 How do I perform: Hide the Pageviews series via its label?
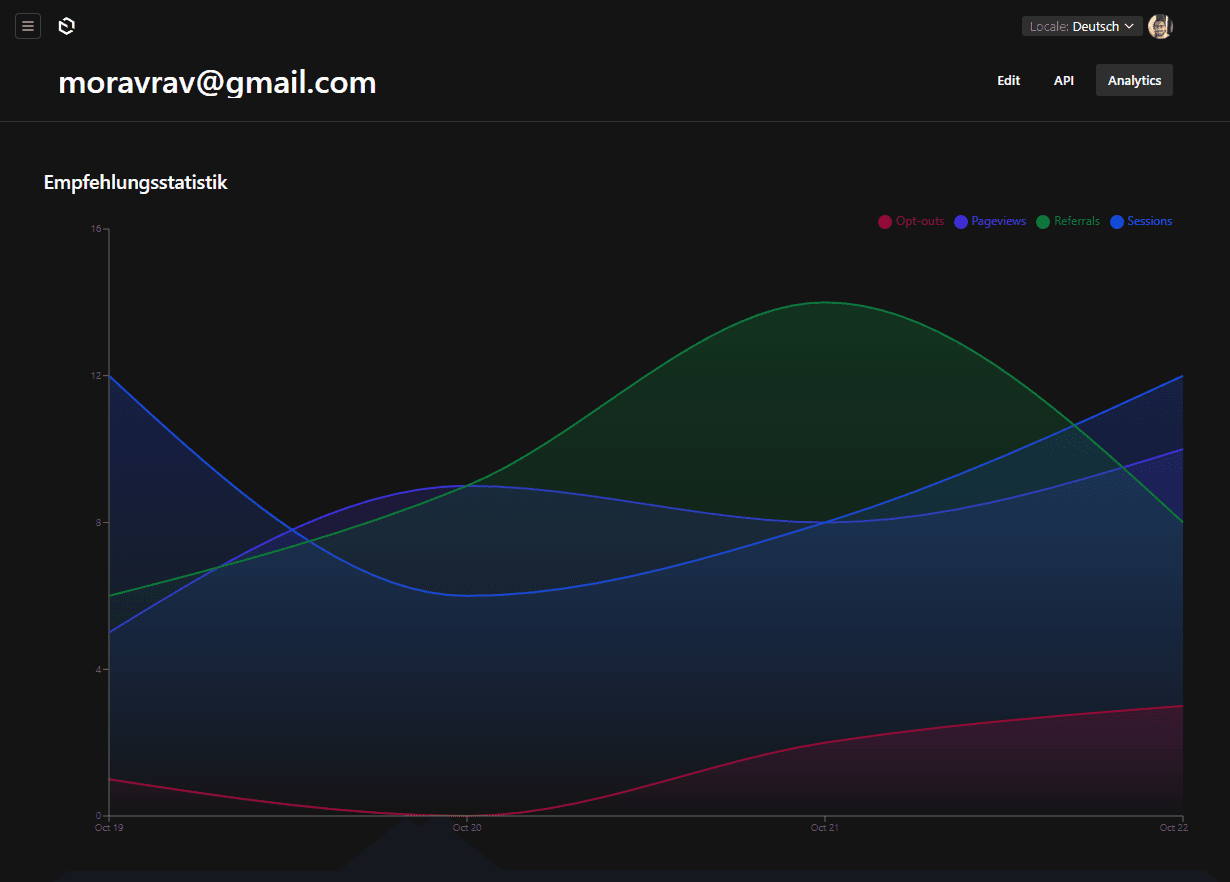point(998,221)
